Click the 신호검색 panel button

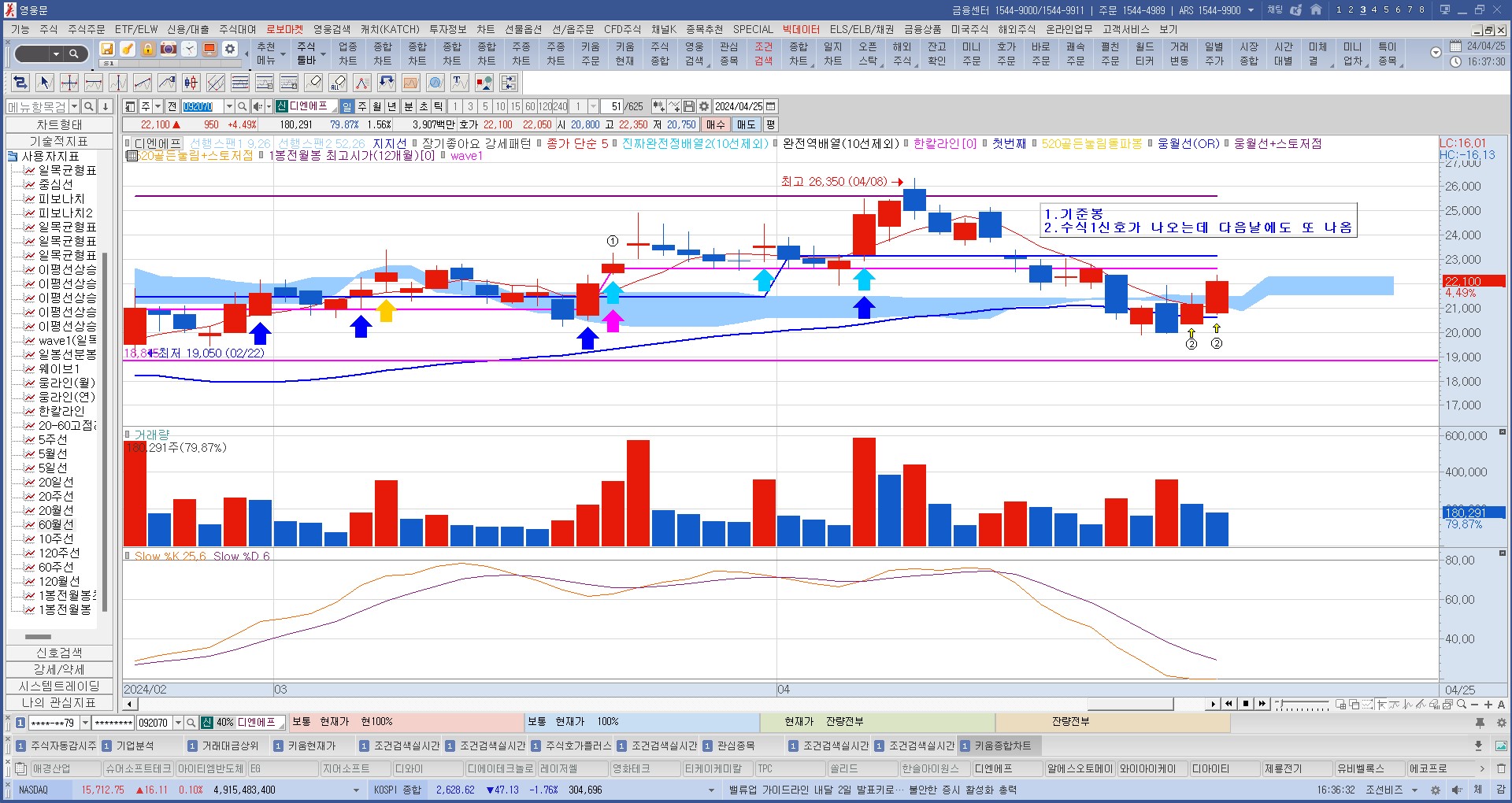(x=59, y=653)
